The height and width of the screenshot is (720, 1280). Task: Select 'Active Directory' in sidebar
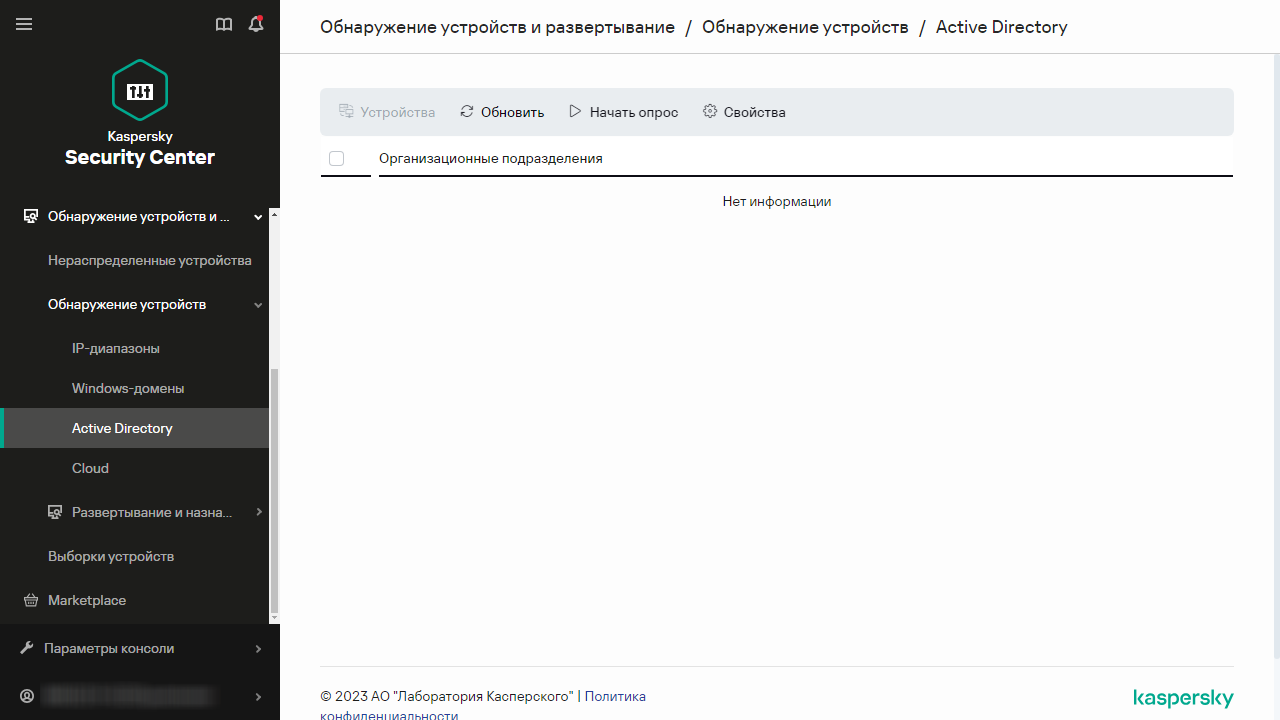tap(136, 428)
